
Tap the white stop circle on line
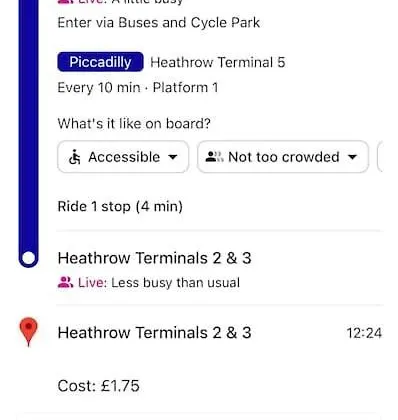click(x=28, y=258)
